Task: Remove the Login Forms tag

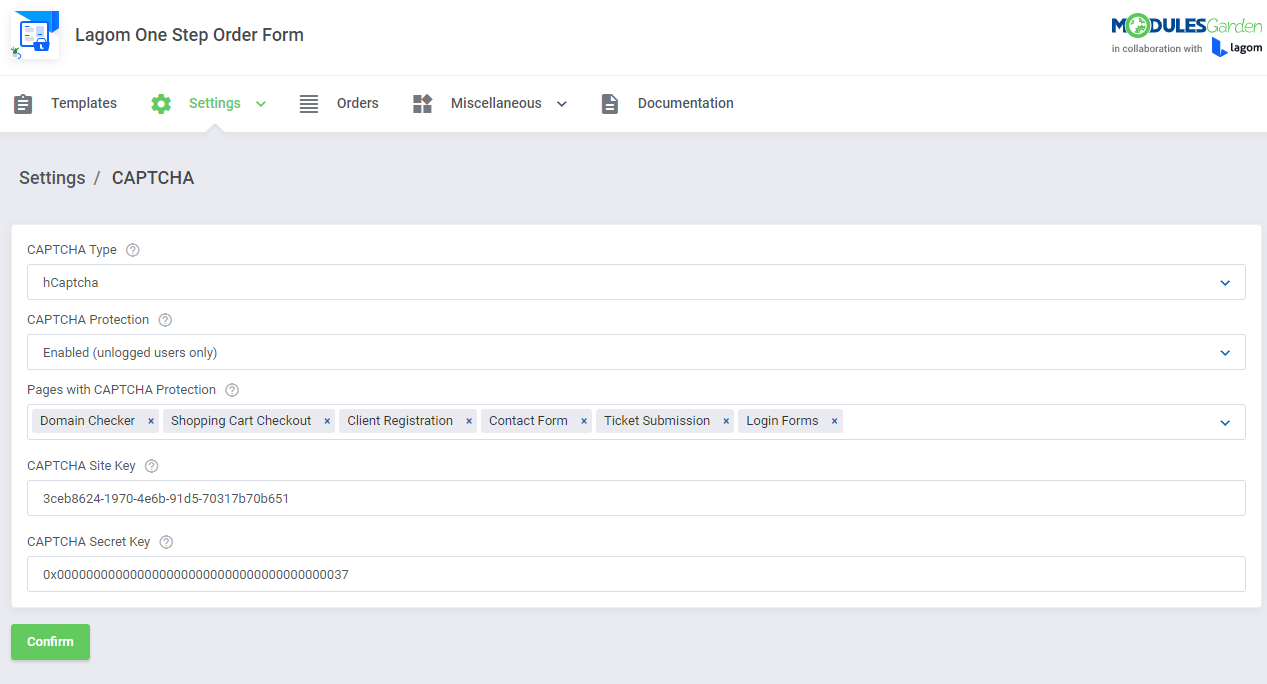Action: 834,421
